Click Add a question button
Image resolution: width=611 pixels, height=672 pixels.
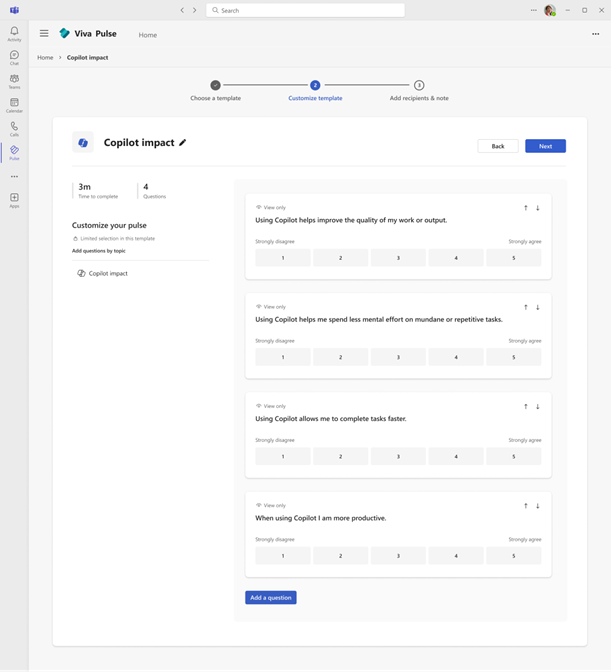pyautogui.click(x=271, y=598)
